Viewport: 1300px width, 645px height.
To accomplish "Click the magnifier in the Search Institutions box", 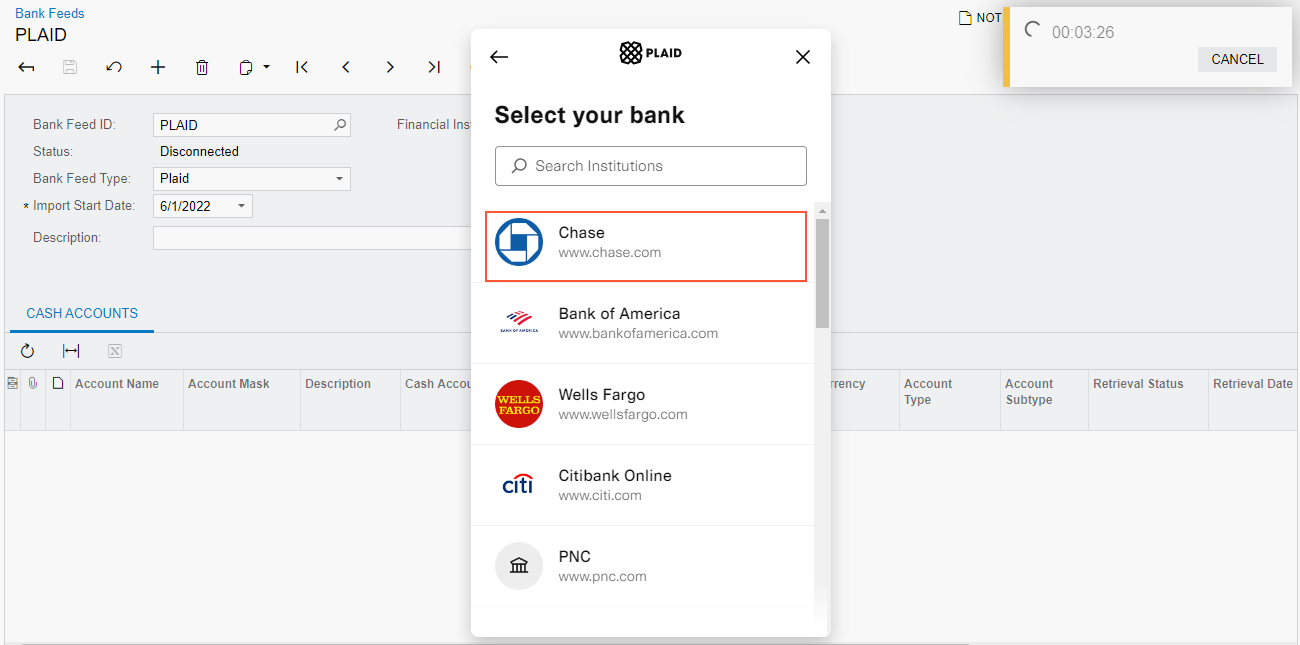I will tap(519, 166).
